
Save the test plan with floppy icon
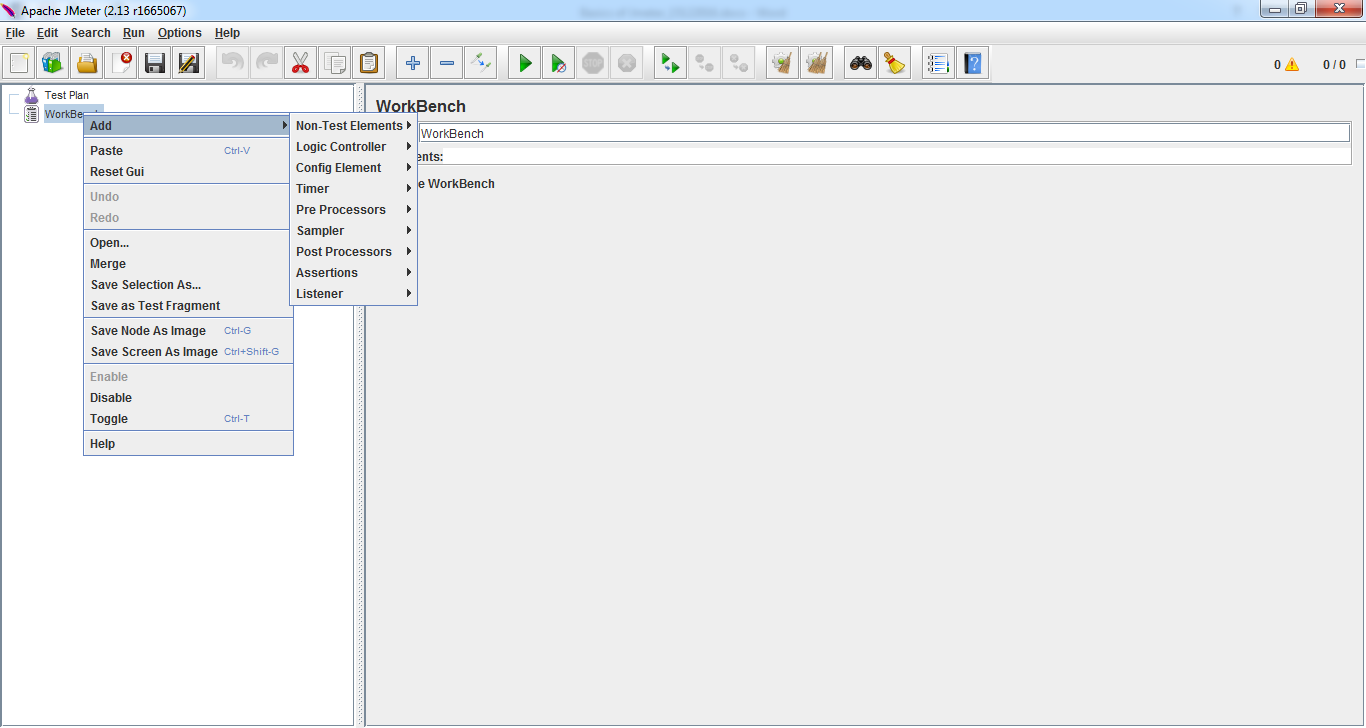pos(155,64)
